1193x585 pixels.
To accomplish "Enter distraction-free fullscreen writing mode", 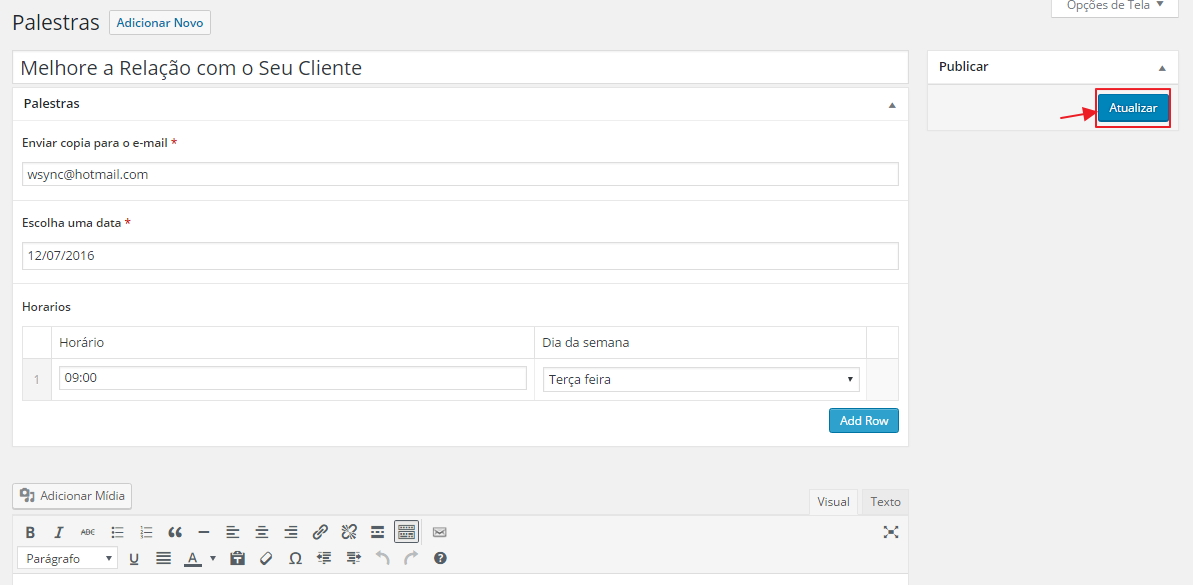I will coord(891,532).
